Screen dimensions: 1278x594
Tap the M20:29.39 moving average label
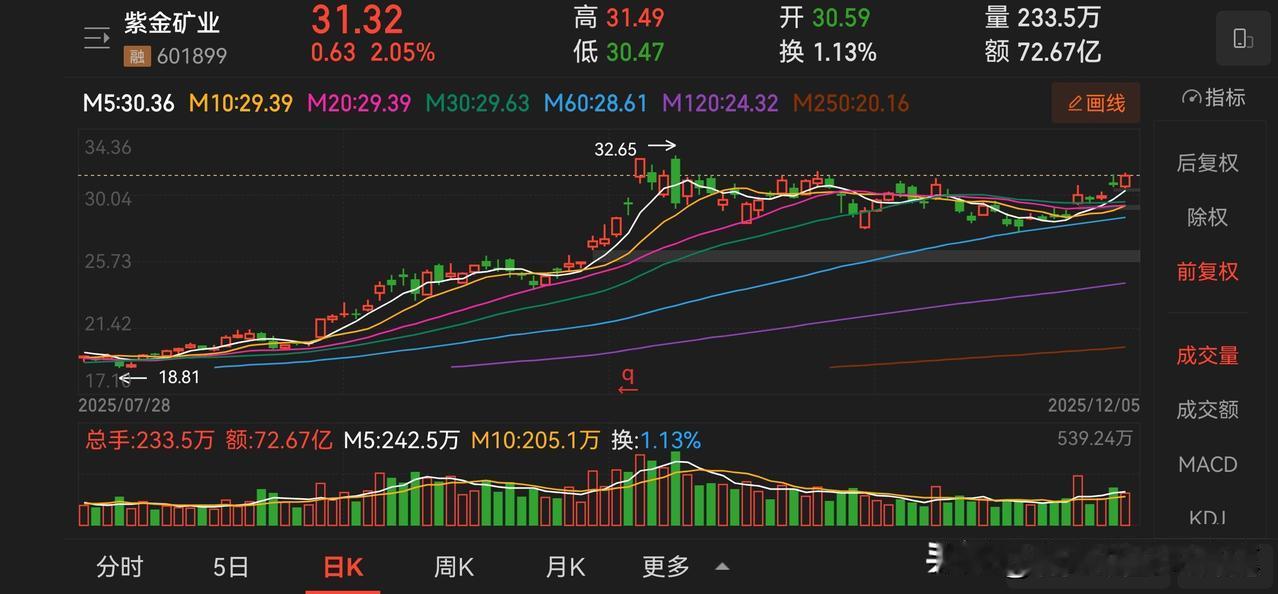click(359, 103)
